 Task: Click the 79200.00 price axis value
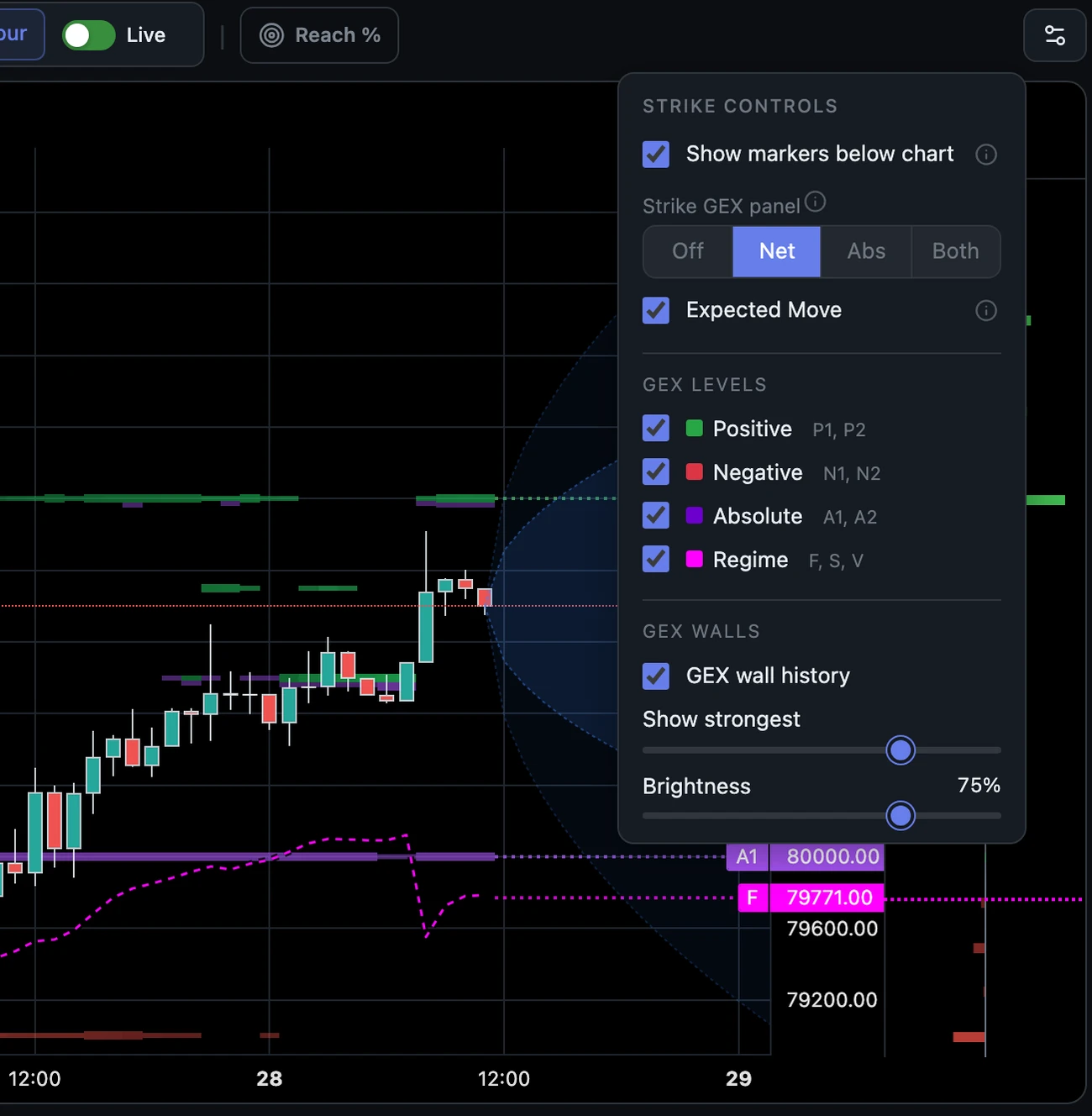[x=832, y=1000]
